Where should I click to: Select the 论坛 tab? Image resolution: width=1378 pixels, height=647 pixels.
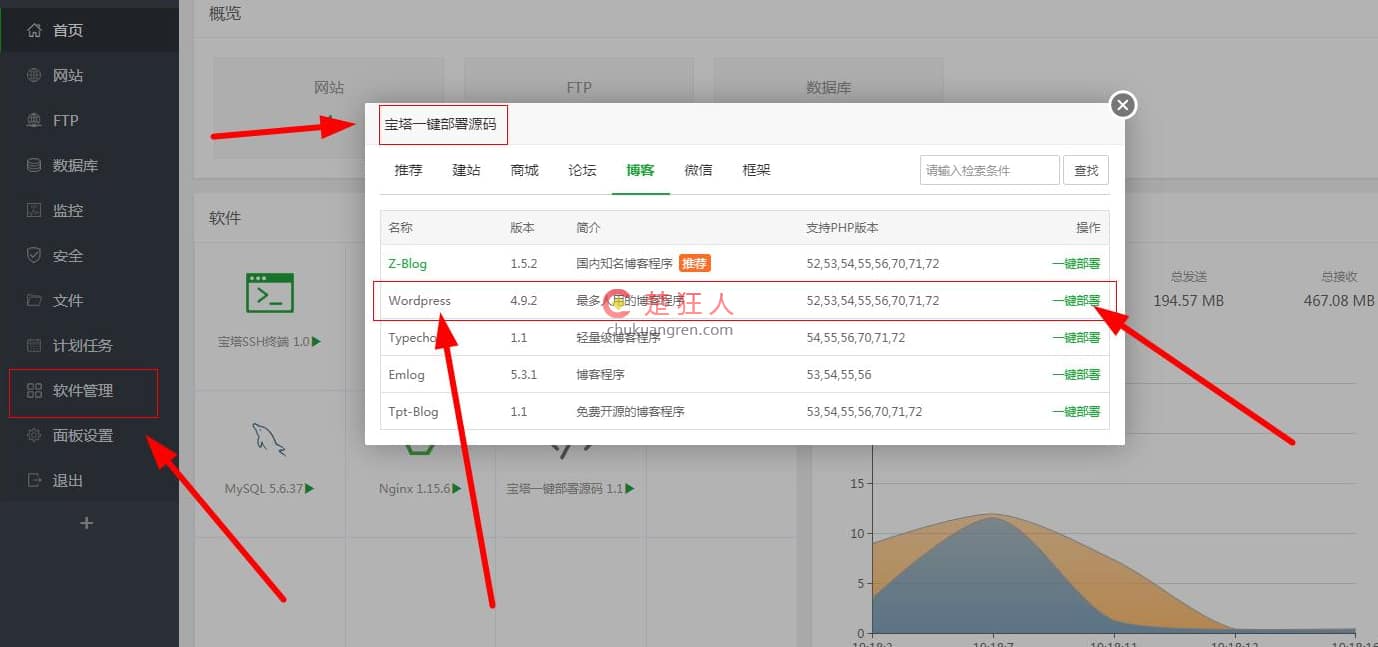[582, 170]
